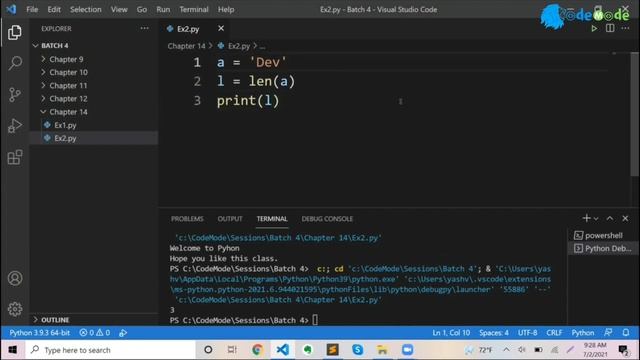Open notifications bell in status bar
640x360 pixels.
pos(626,333)
